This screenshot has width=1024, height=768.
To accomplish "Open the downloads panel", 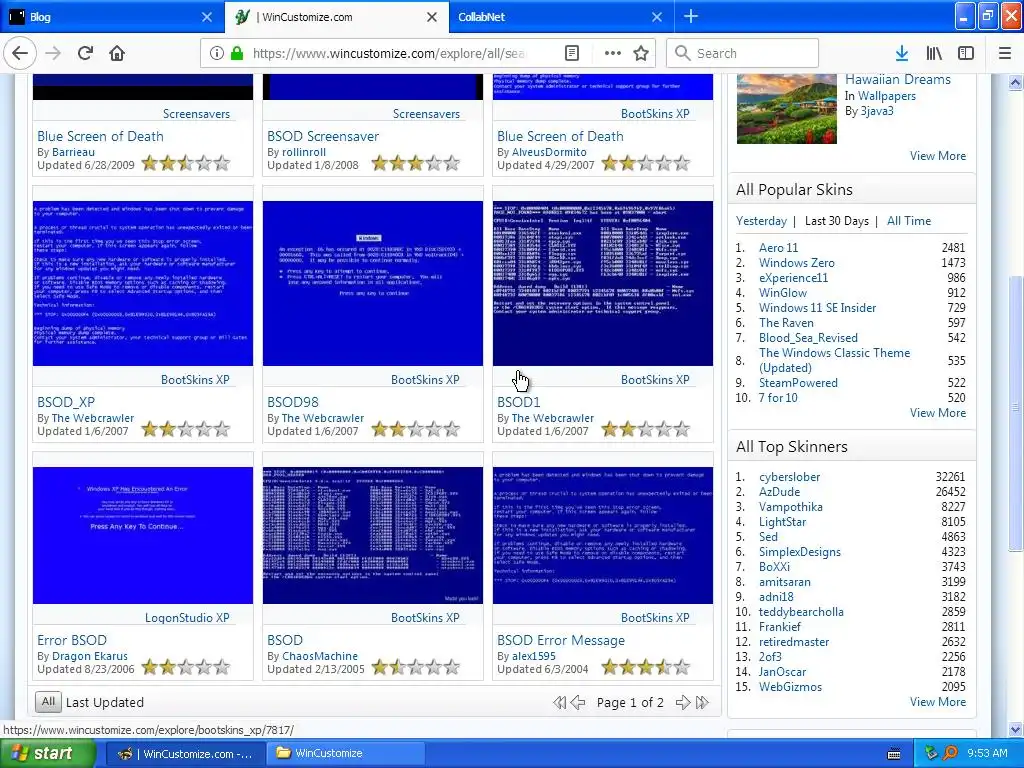I will [902, 54].
